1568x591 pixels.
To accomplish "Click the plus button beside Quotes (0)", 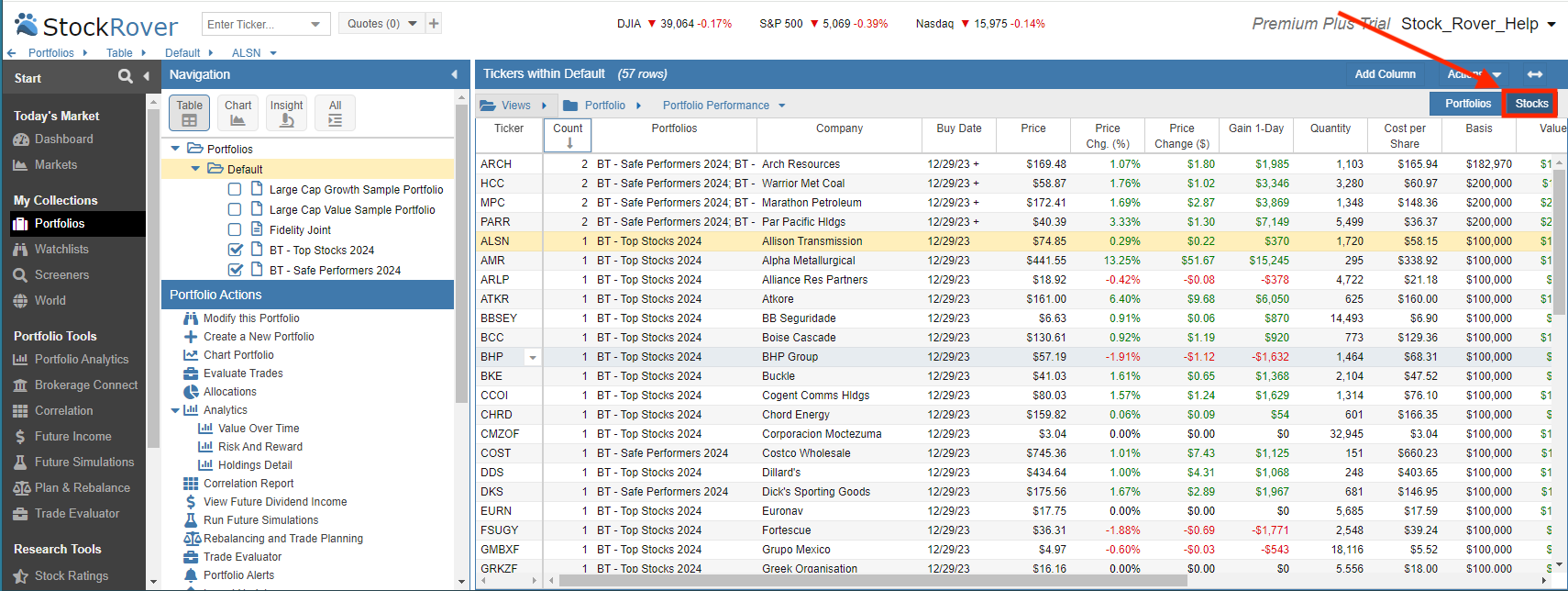I will [434, 23].
